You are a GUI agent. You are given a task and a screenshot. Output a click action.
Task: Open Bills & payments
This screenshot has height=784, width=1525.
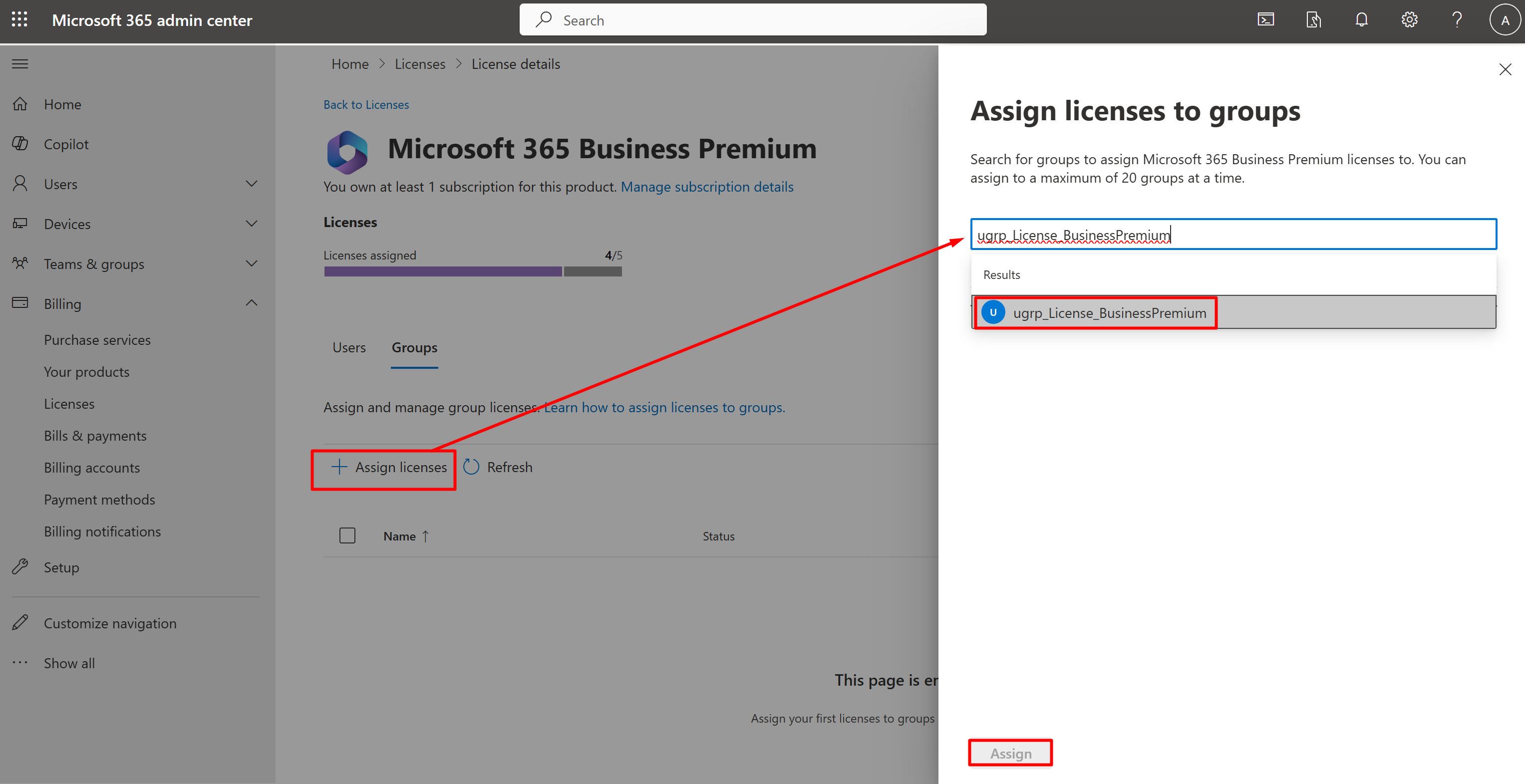coord(95,436)
